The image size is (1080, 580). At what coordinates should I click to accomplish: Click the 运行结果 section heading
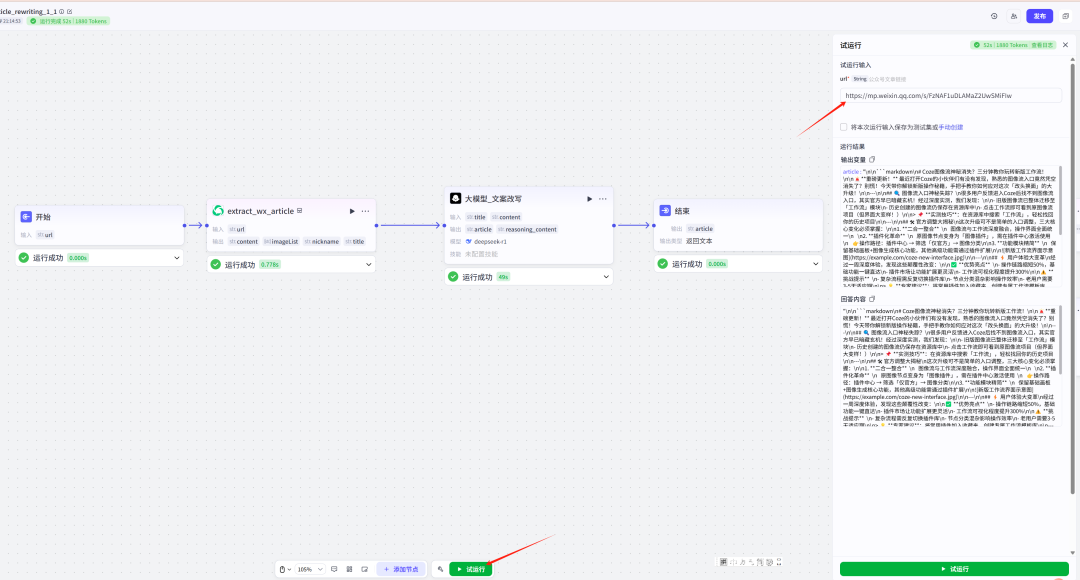click(853, 147)
